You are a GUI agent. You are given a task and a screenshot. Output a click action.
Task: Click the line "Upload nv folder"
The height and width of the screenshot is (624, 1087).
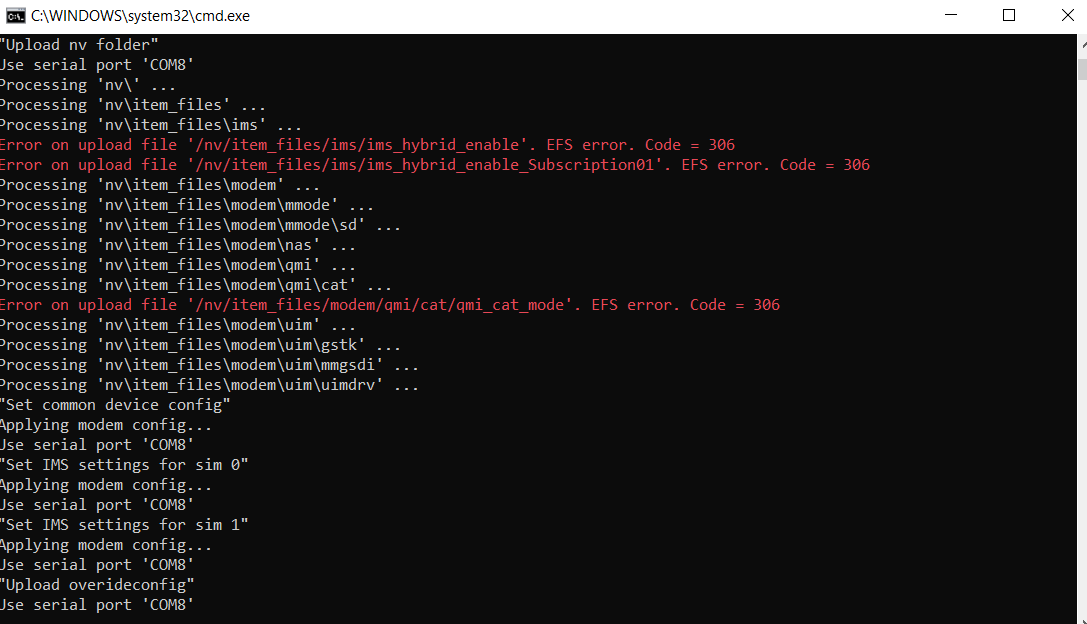[79, 45]
